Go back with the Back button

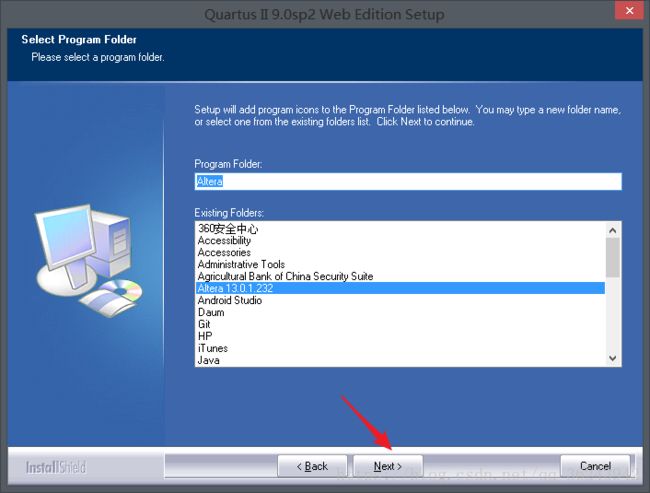tap(312, 466)
